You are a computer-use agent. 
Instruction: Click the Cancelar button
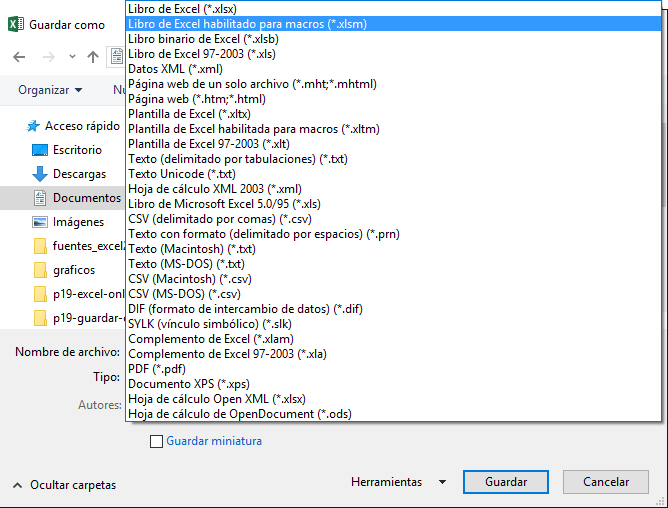[606, 482]
